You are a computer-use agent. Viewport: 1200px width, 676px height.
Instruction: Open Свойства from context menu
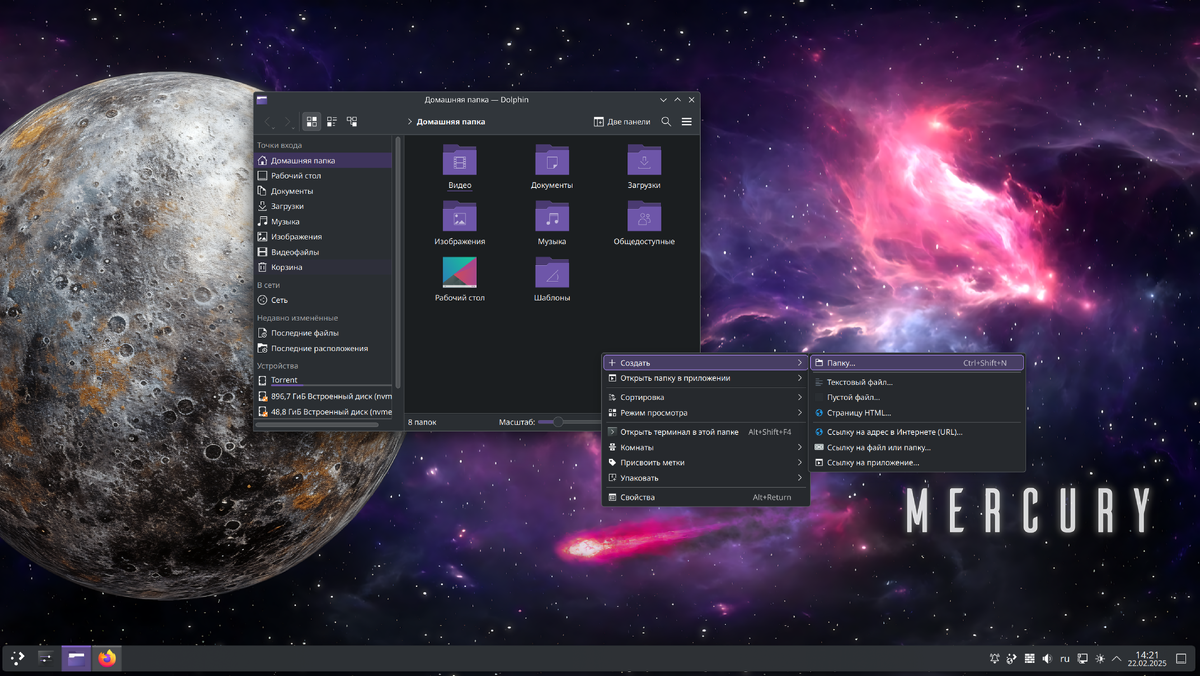[705, 497]
